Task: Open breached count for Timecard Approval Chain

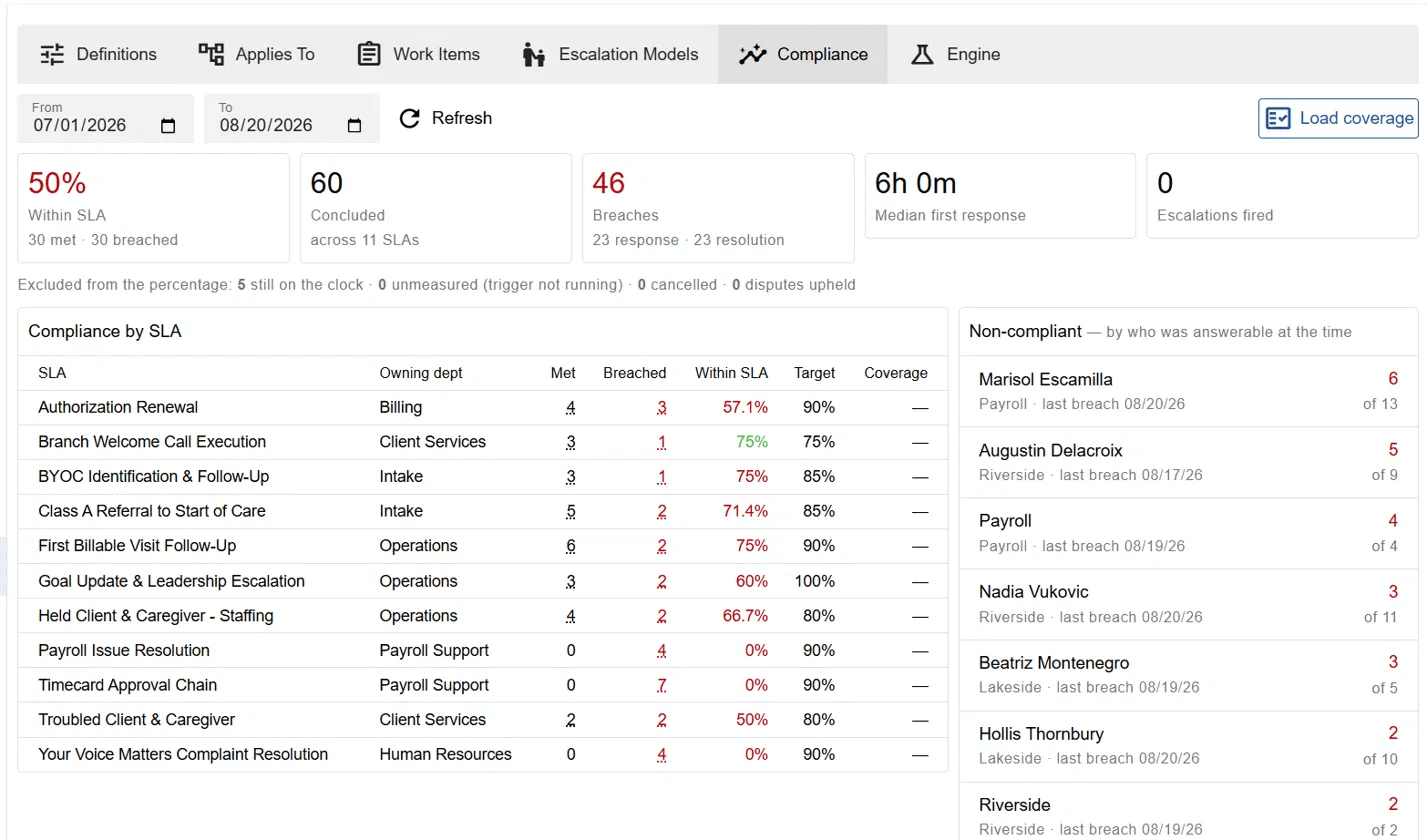Action: pyautogui.click(x=662, y=686)
